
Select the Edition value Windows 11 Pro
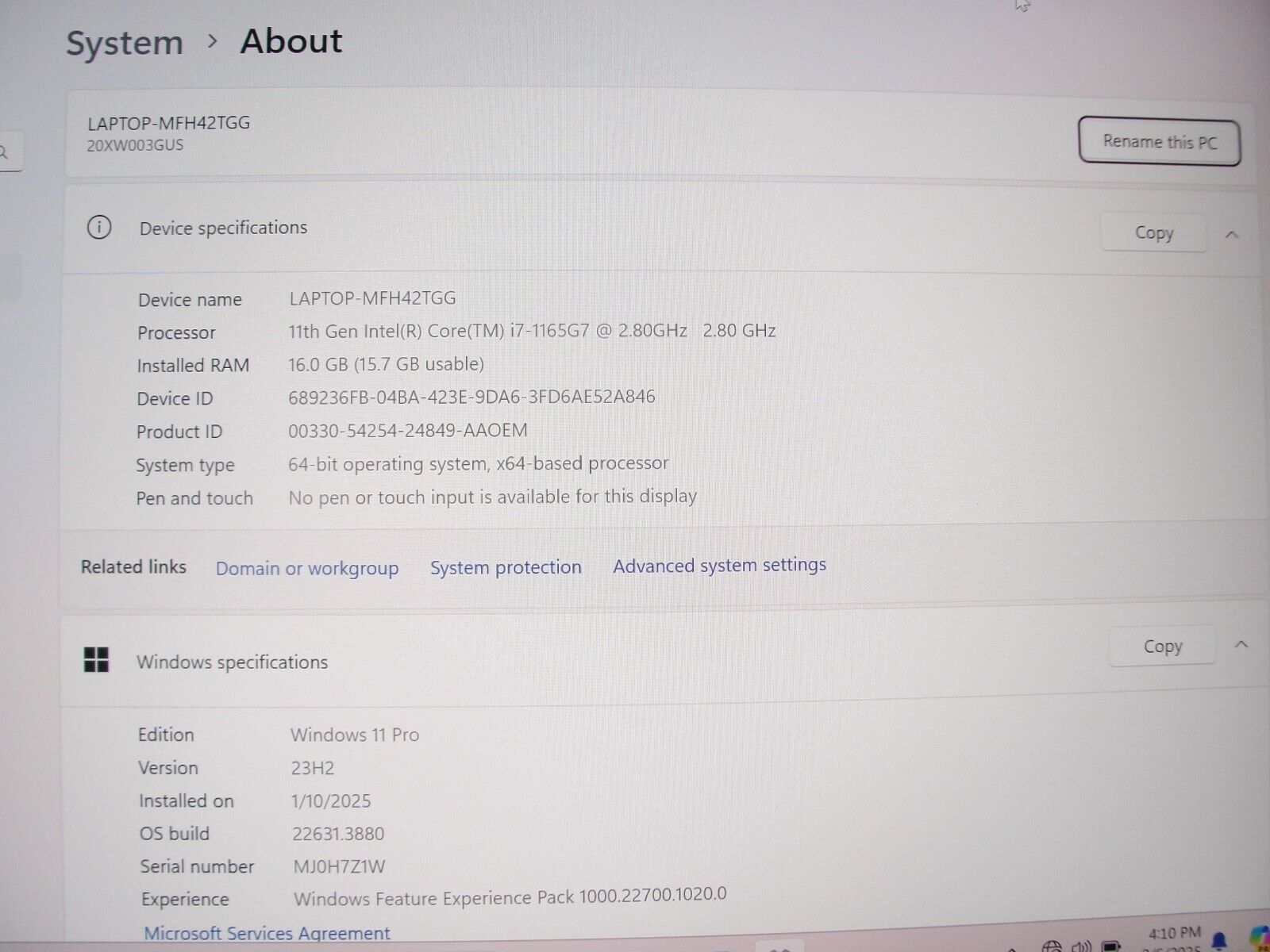[x=355, y=735]
